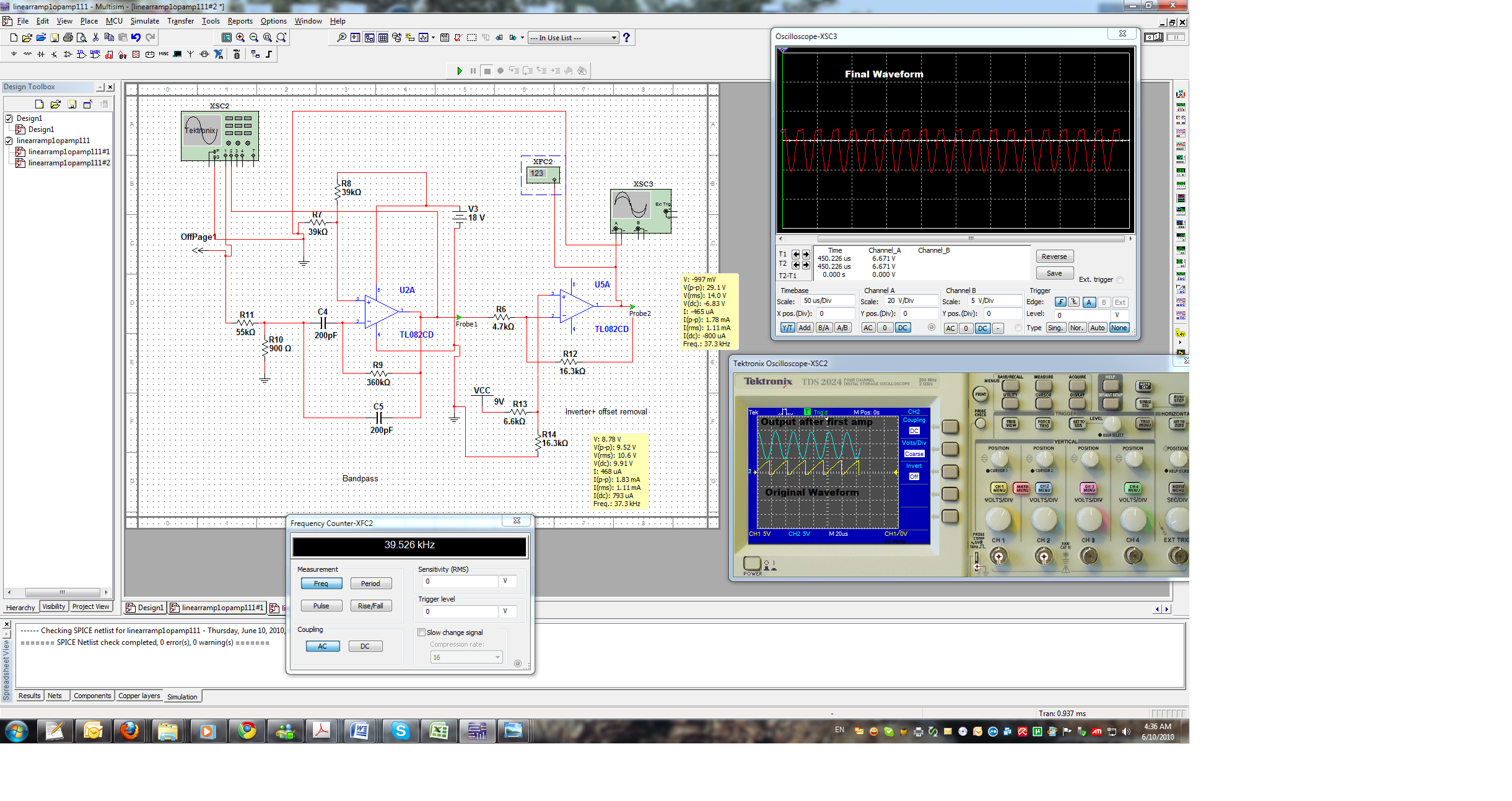This screenshot has height=801, width=1512.
Task: Set Channel A coupling to AC
Action: (868, 328)
